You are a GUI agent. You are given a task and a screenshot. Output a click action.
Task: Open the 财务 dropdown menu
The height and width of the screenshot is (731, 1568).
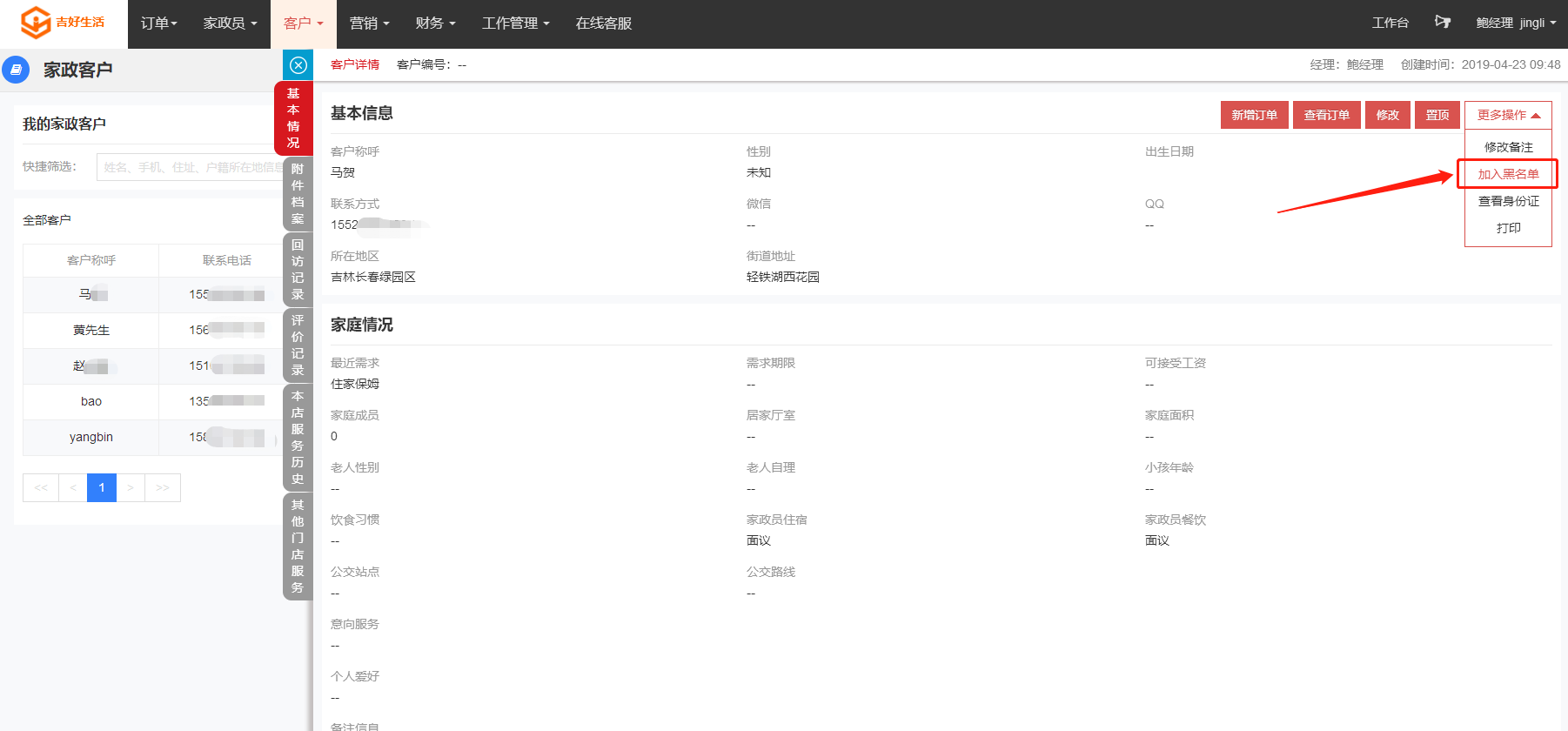click(435, 23)
